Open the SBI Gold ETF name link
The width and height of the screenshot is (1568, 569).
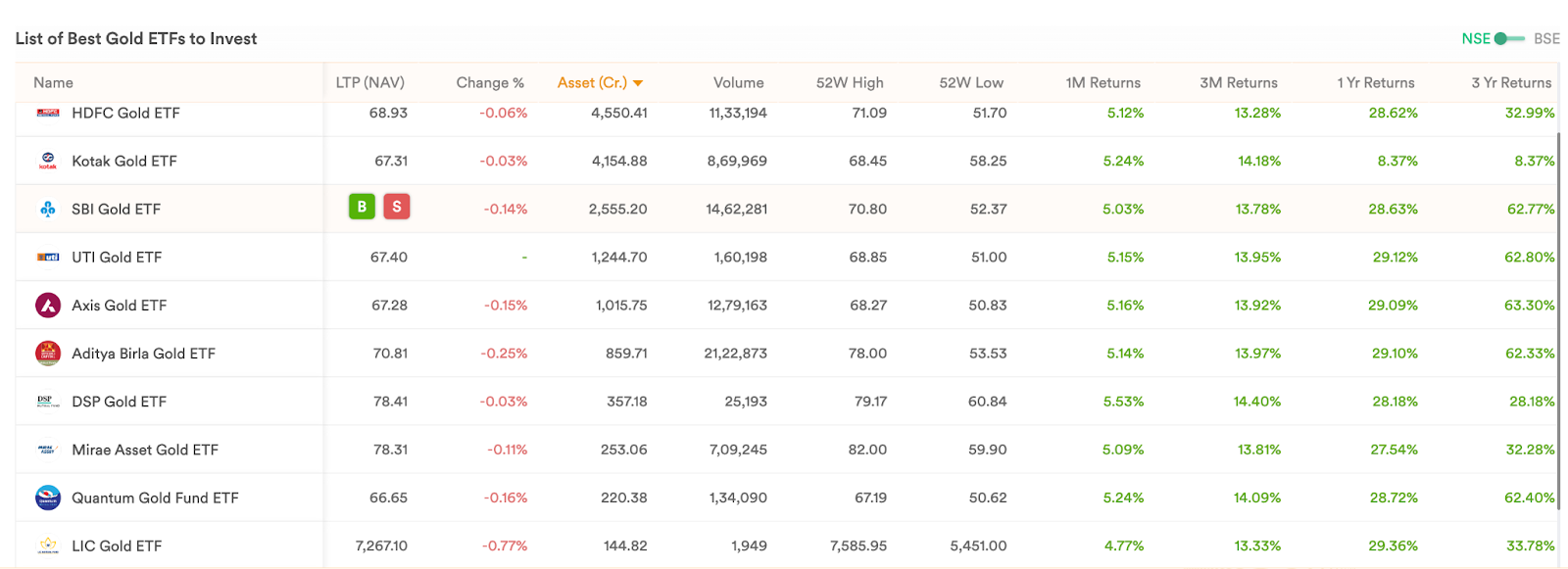click(x=116, y=210)
